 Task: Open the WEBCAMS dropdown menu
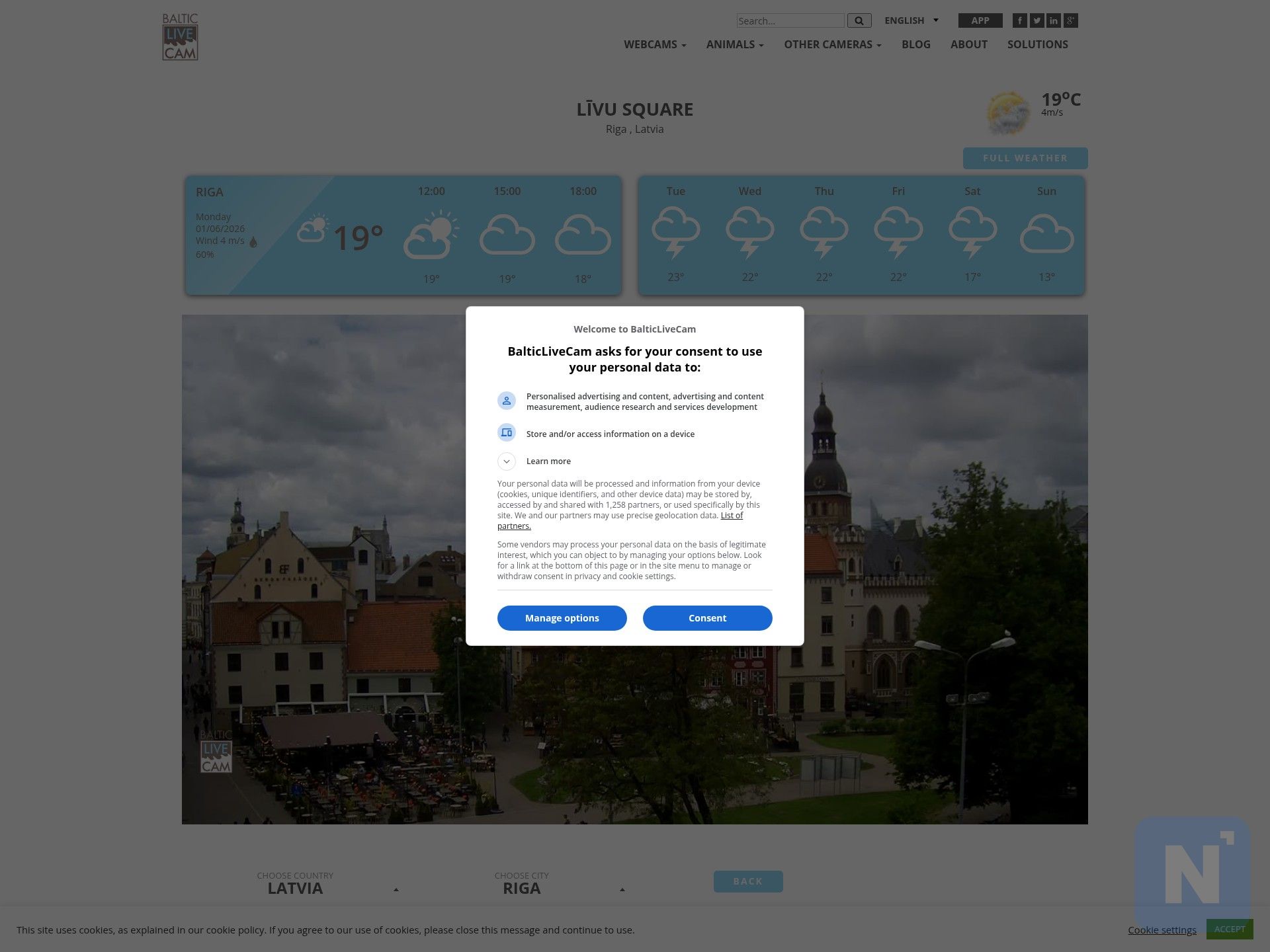[x=655, y=44]
